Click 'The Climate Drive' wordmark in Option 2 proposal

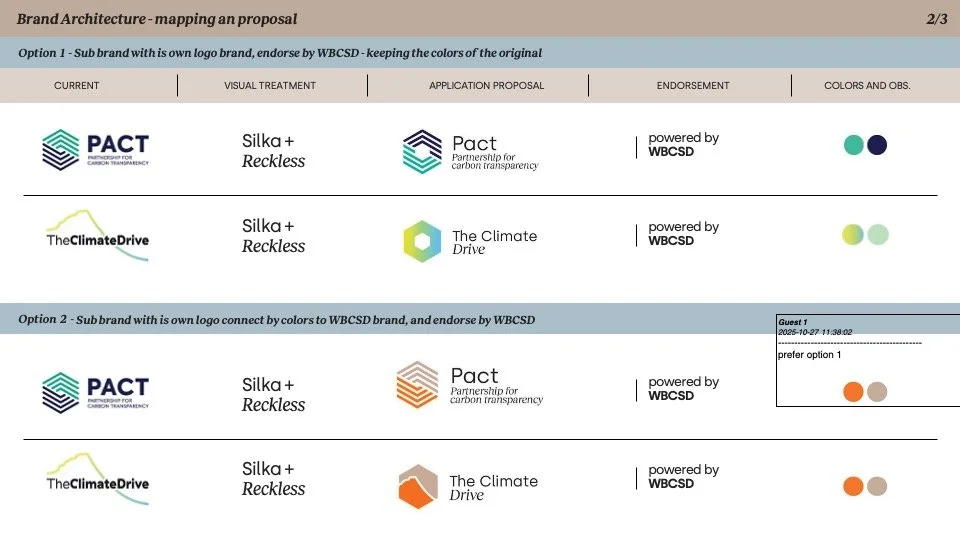(493, 488)
